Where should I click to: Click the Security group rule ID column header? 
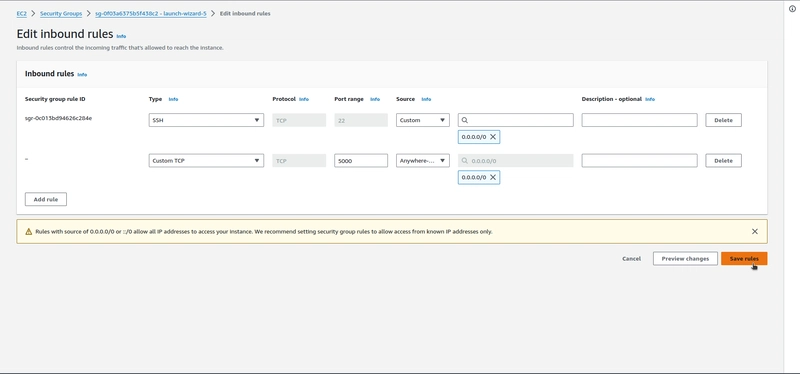tap(55, 99)
